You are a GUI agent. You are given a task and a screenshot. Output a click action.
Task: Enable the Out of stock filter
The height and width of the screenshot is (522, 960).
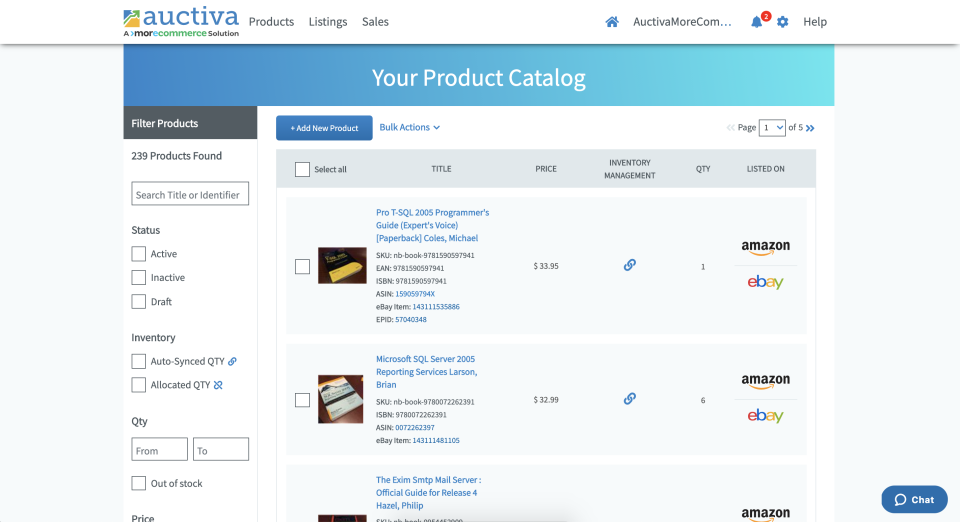[139, 484]
